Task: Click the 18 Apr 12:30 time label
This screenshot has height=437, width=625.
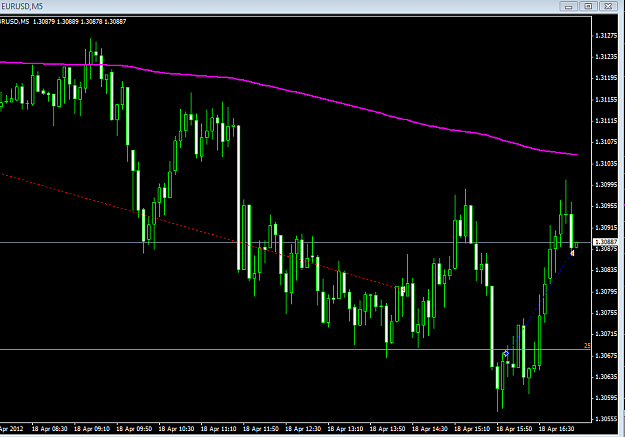Action: click(x=303, y=429)
